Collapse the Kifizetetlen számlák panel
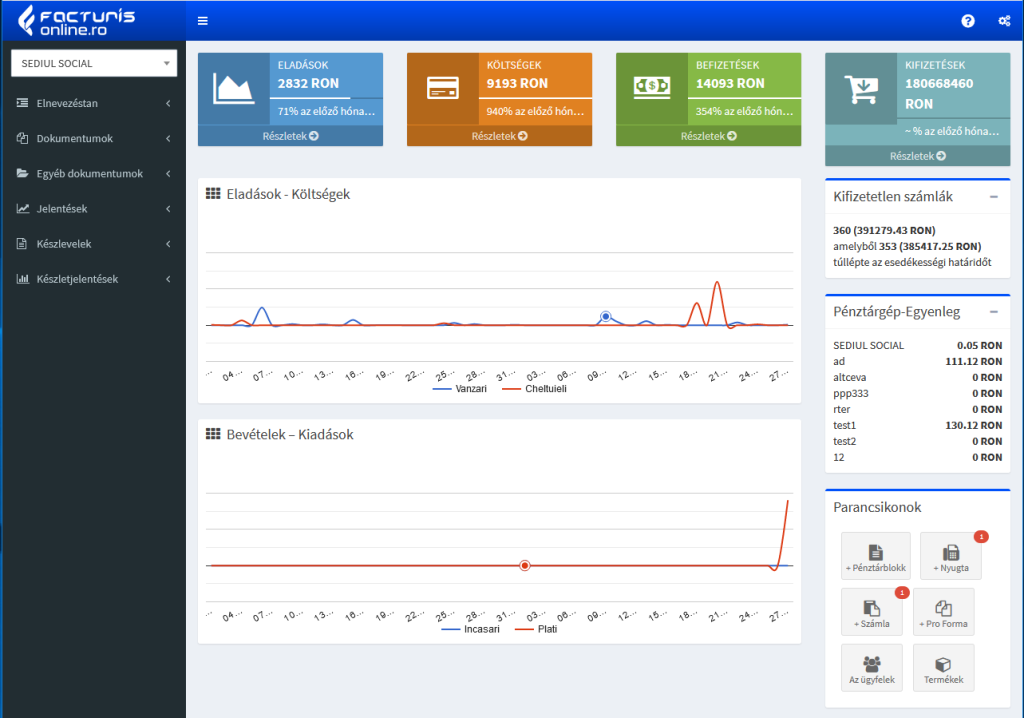This screenshot has height=718, width=1024. 993,197
